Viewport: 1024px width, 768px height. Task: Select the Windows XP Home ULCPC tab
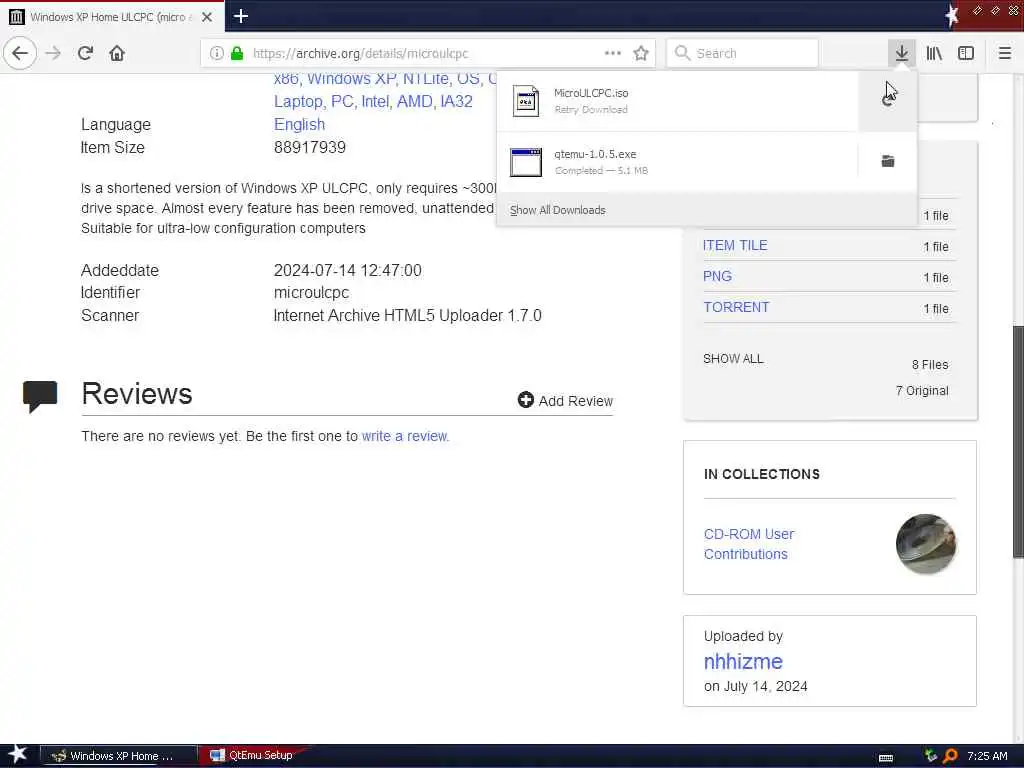pos(112,17)
